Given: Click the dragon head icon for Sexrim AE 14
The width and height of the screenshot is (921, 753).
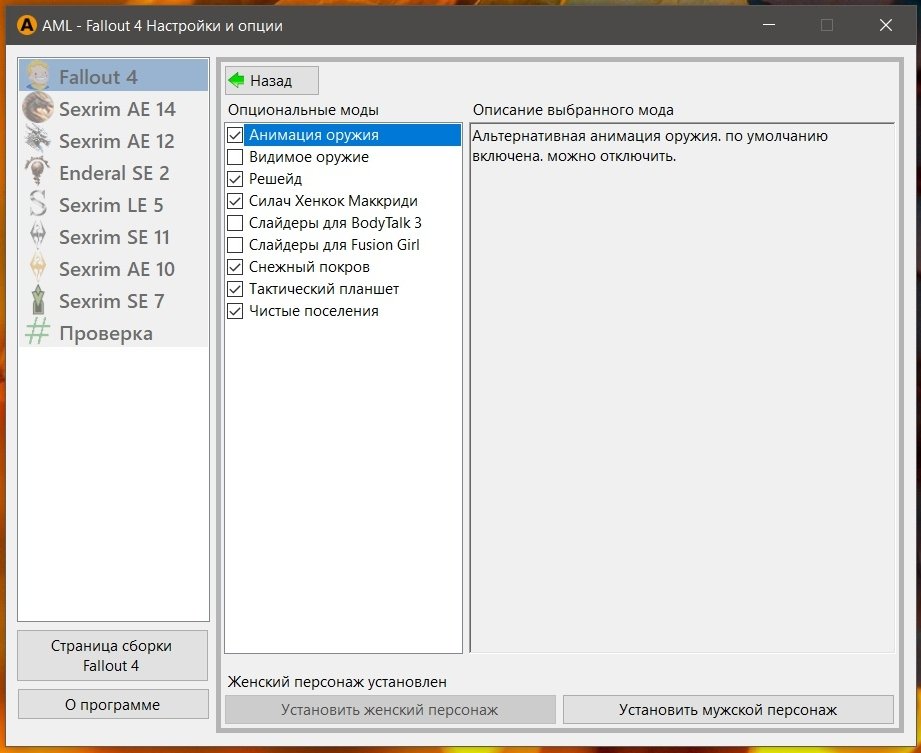Looking at the screenshot, I should (38, 109).
